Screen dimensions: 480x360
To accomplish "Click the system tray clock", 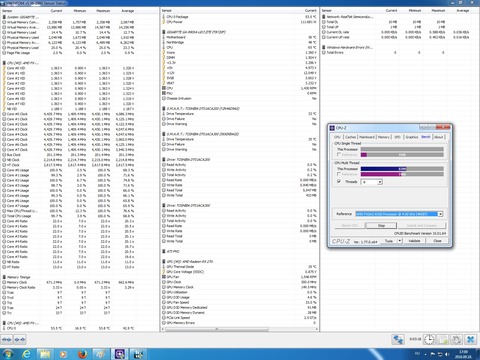I will point(464,354).
